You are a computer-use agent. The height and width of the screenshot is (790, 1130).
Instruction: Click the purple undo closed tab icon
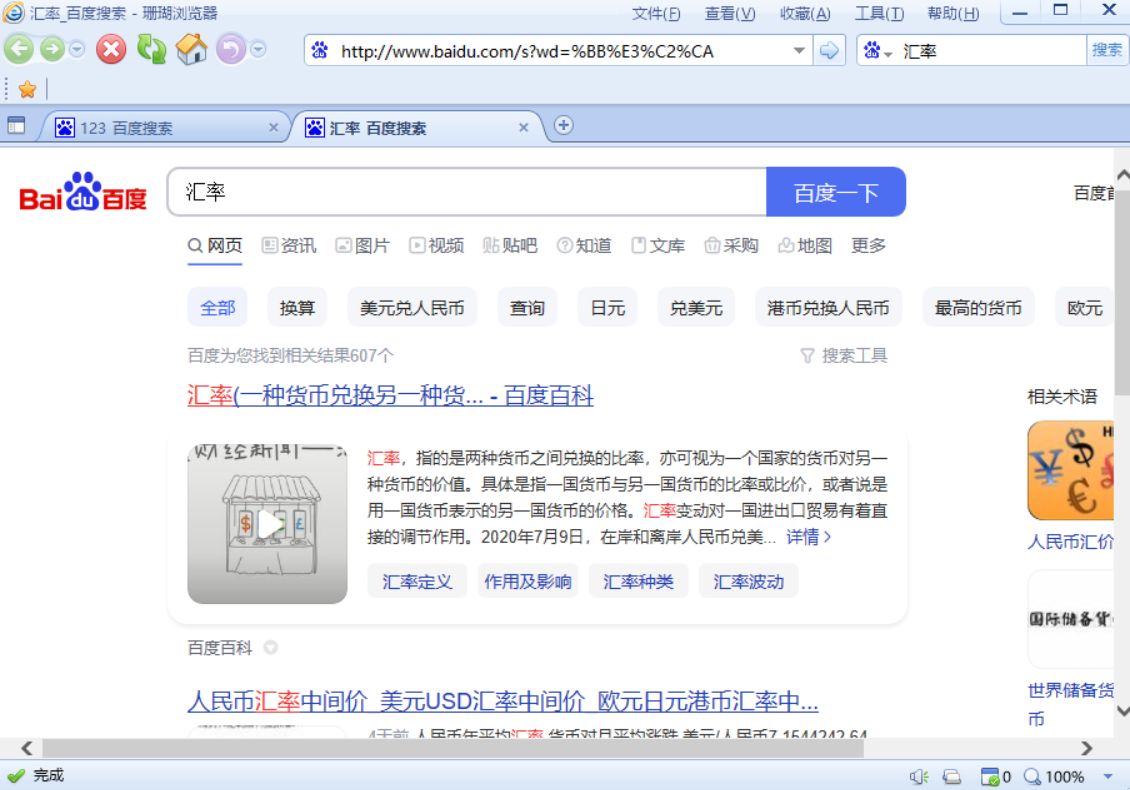click(231, 50)
